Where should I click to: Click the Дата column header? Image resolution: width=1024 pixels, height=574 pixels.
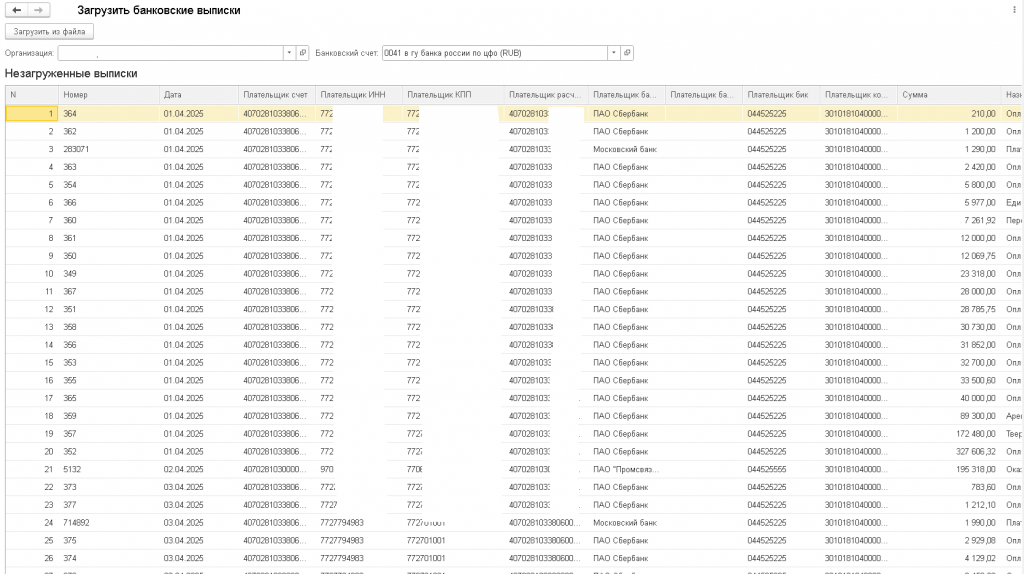pyautogui.click(x=198, y=95)
